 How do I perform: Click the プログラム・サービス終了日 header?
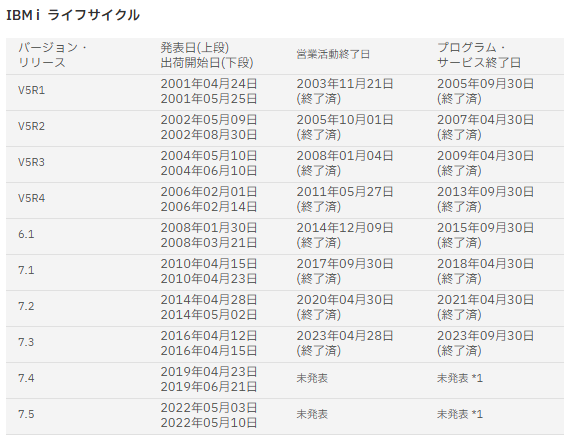[x=479, y=55]
